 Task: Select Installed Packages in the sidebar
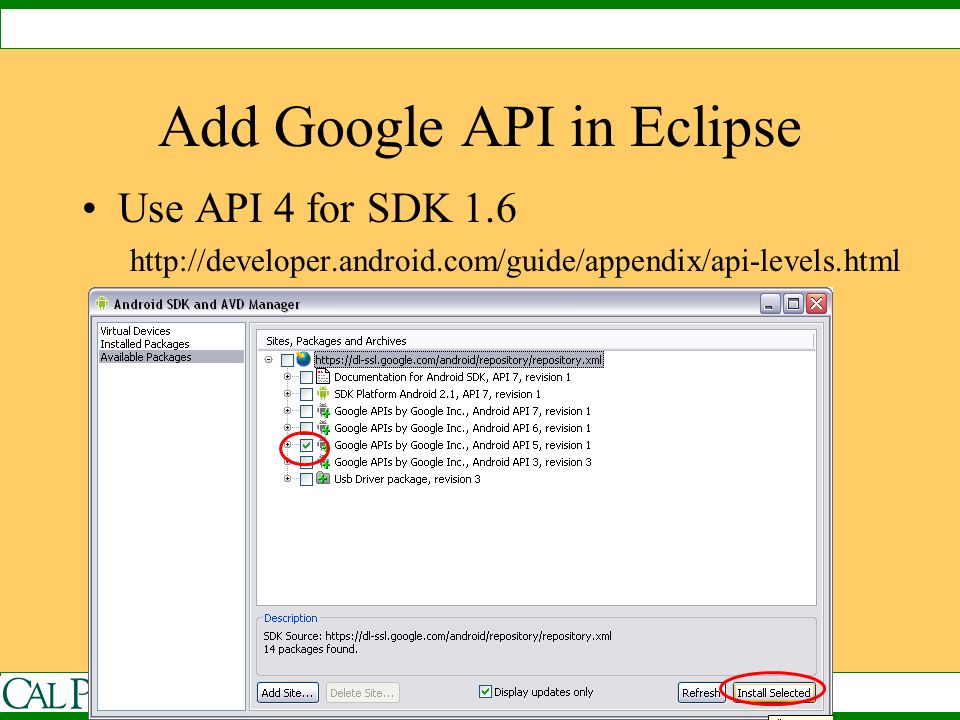(145, 344)
